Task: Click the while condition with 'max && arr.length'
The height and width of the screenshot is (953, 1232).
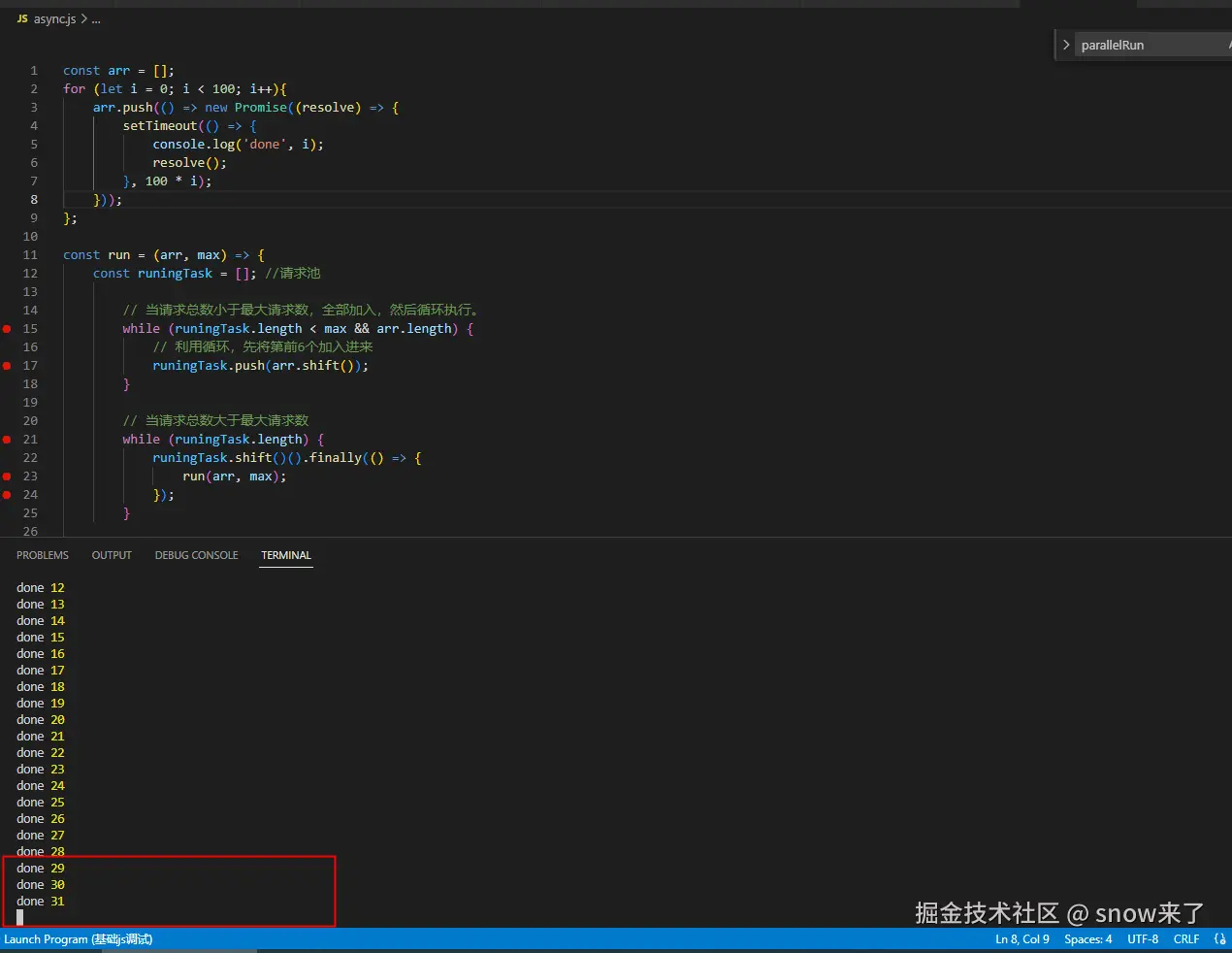Action: click(x=298, y=329)
